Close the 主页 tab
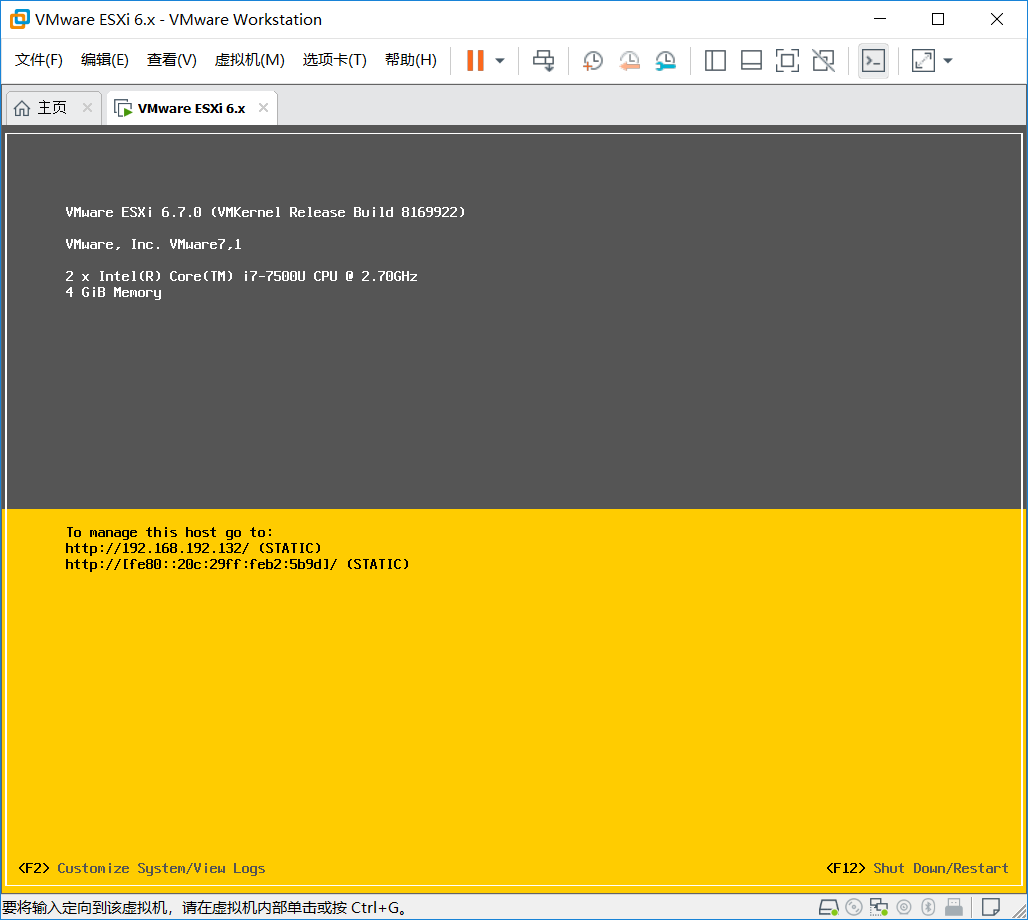1028x920 pixels. [x=87, y=108]
